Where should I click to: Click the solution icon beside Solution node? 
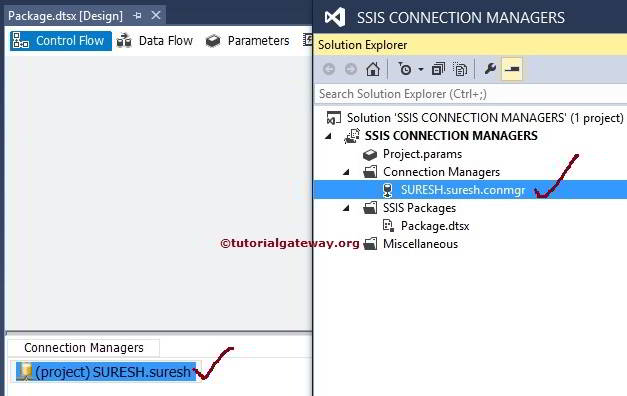pos(334,118)
